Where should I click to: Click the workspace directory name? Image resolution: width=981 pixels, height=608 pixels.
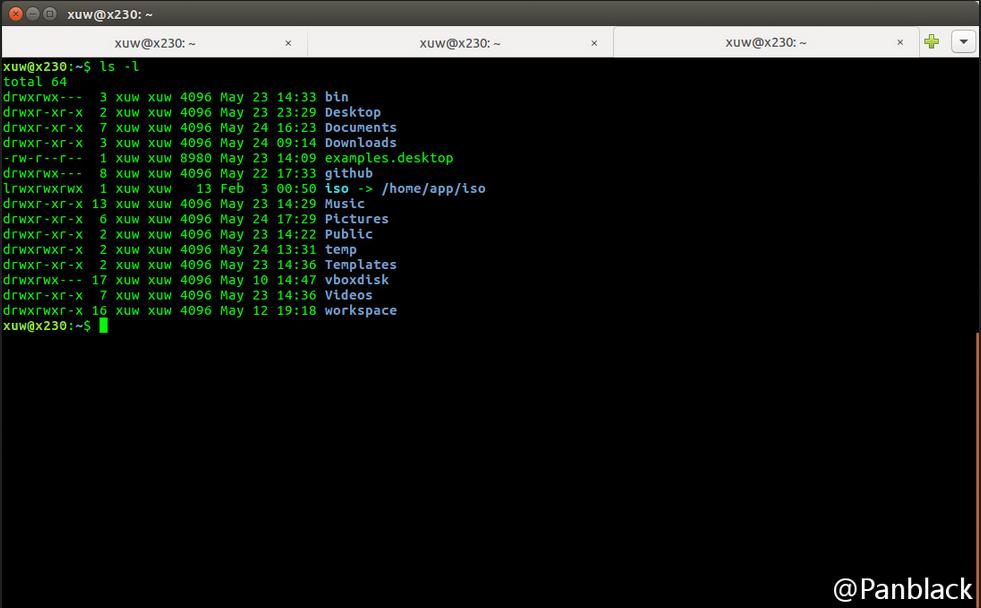360,311
